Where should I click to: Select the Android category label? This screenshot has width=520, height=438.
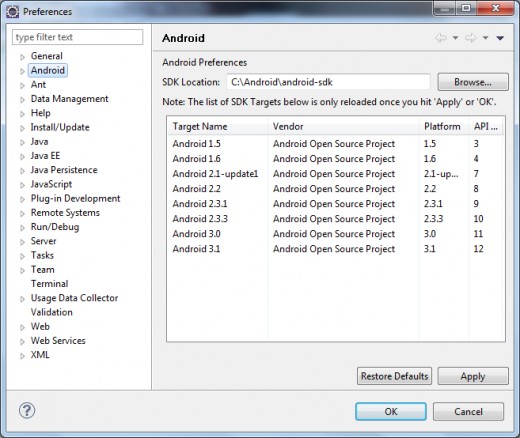[48, 70]
